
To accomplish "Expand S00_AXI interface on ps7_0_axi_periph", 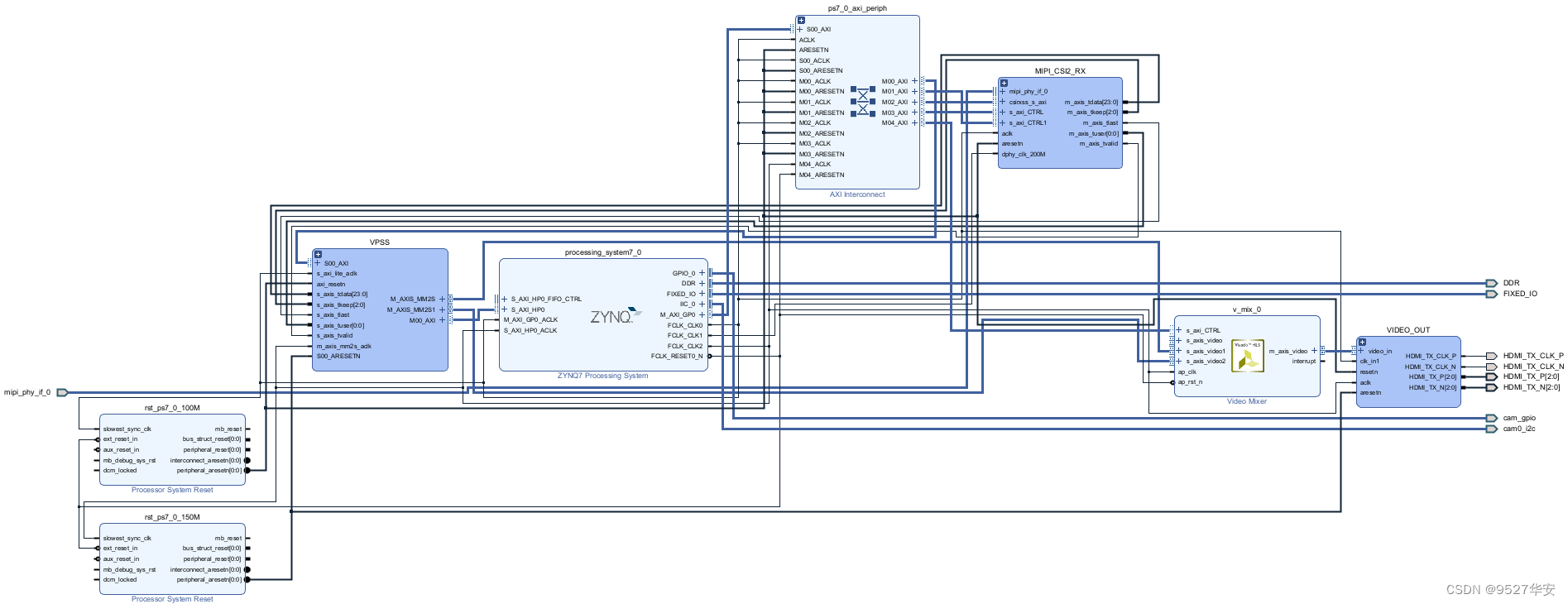I will [x=799, y=29].
